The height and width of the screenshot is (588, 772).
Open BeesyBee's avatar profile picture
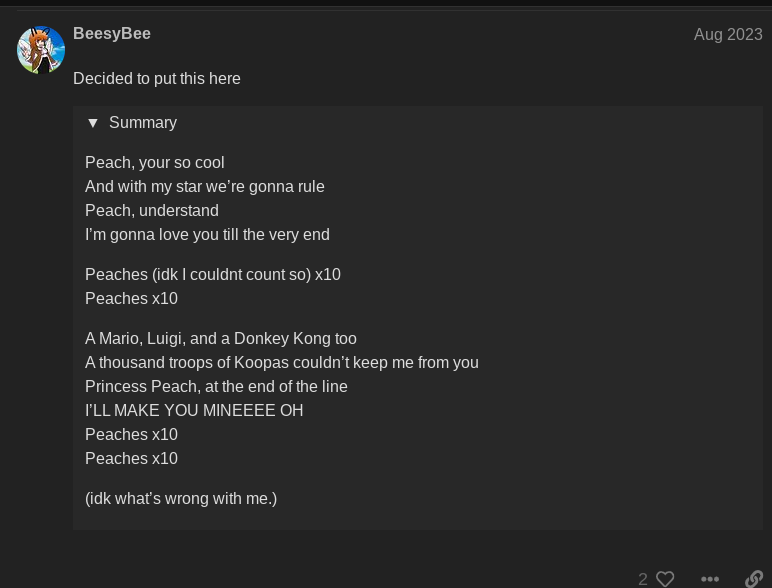41,50
